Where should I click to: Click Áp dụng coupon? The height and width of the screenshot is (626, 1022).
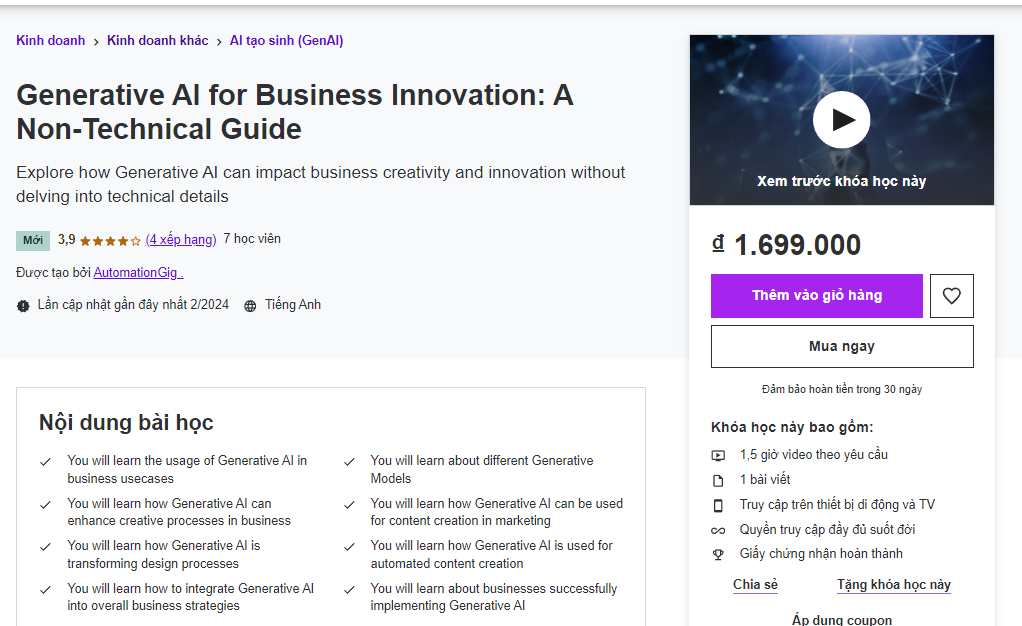tap(842, 620)
